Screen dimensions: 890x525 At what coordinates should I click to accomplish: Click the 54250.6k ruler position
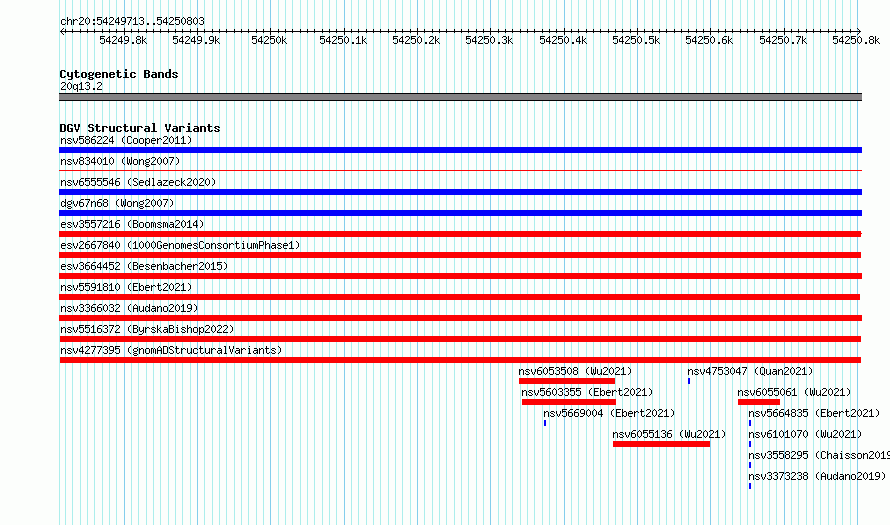710,40
